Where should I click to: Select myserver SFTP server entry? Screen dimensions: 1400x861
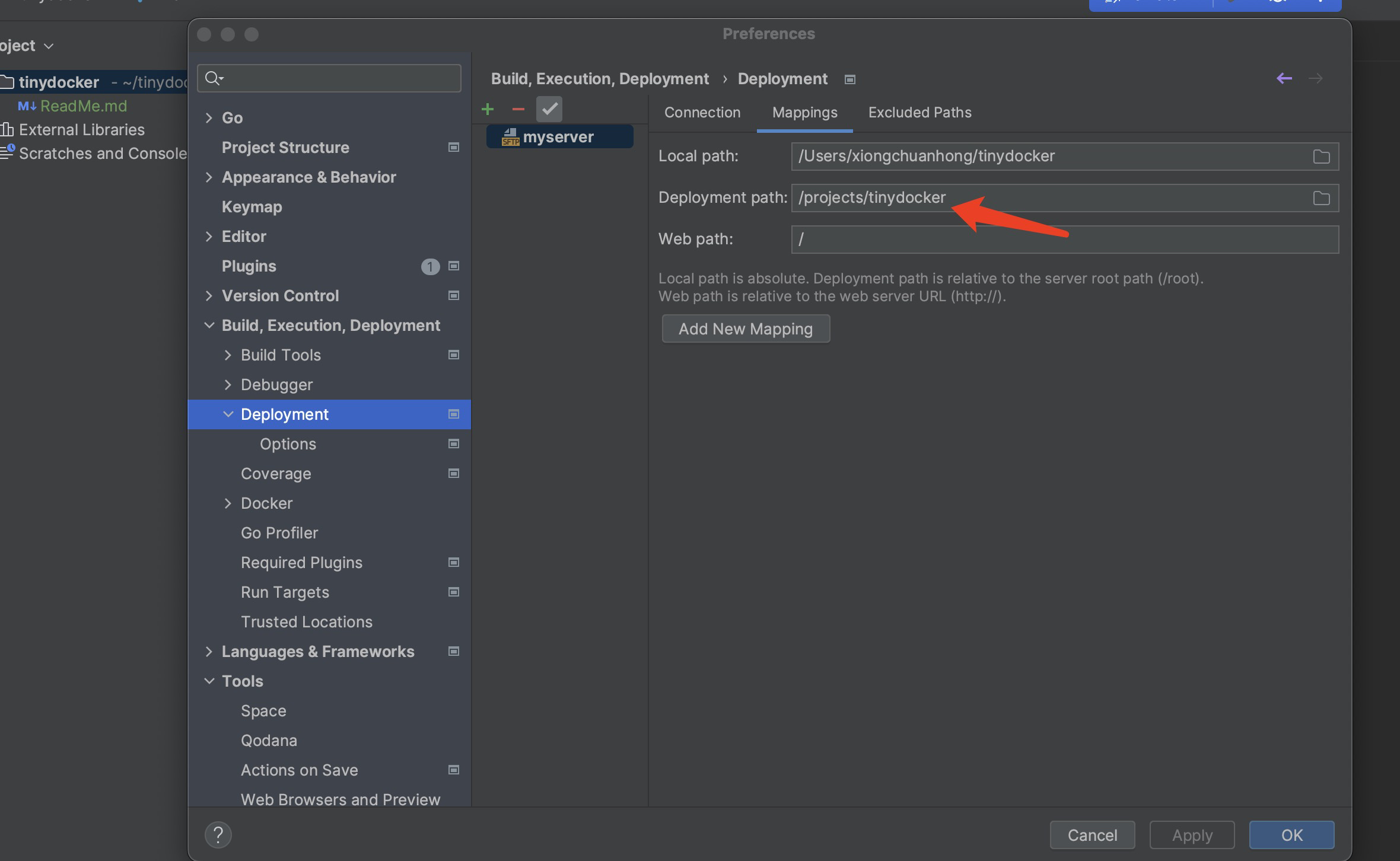(x=558, y=137)
